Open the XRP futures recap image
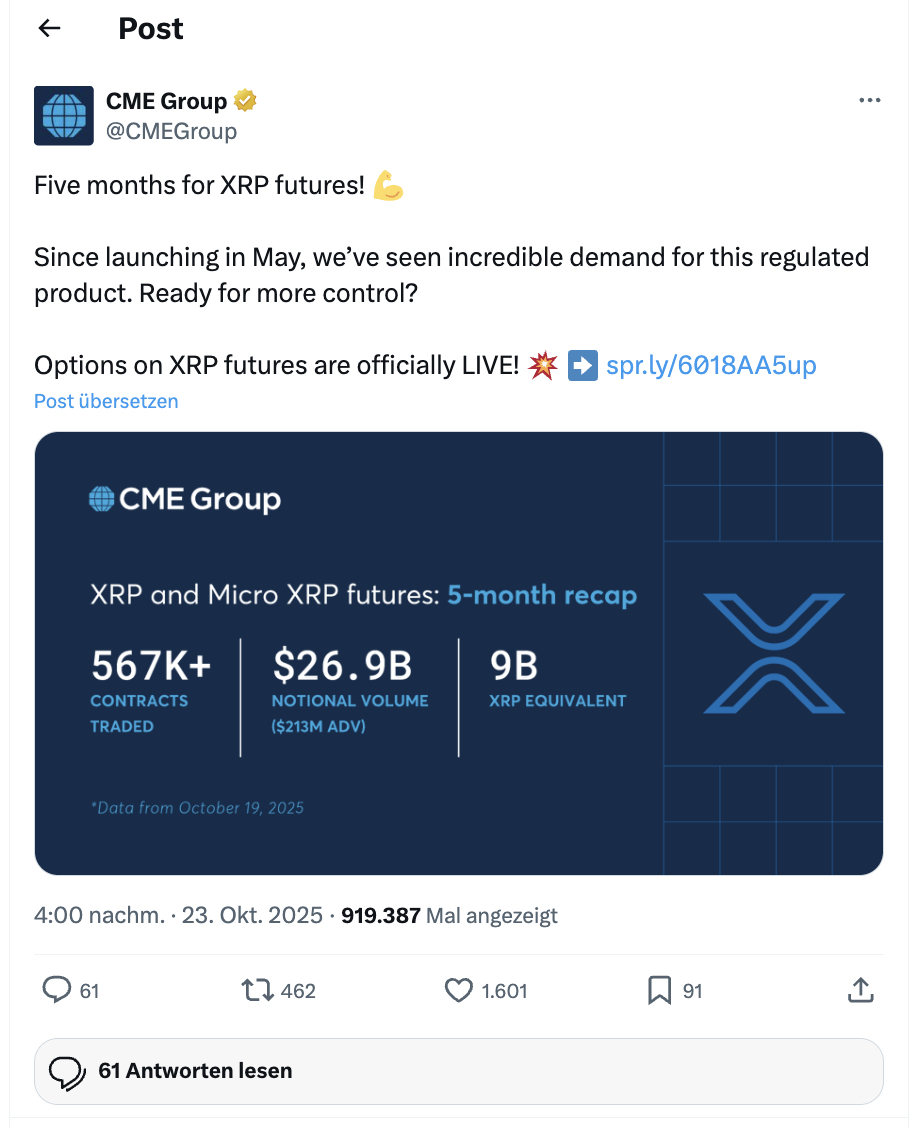Image resolution: width=923 pixels, height=1128 pixels. tap(458, 652)
